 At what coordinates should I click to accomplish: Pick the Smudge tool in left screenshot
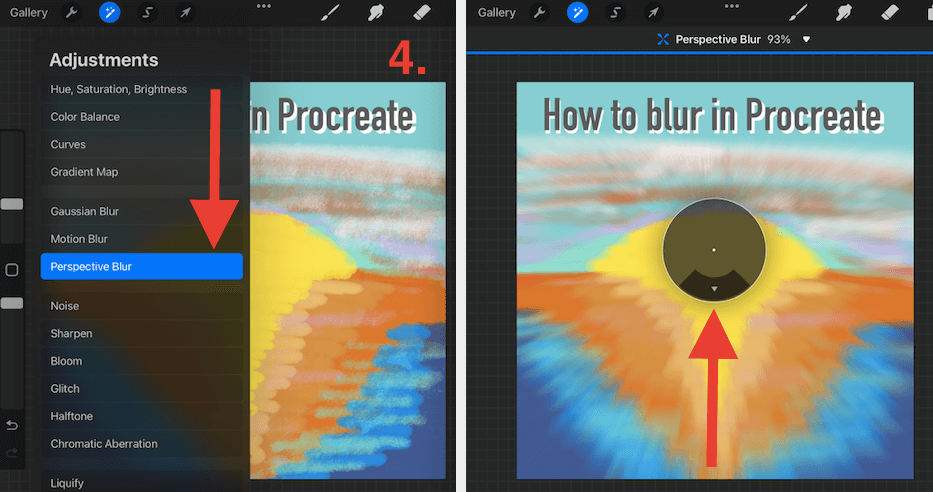[x=375, y=12]
